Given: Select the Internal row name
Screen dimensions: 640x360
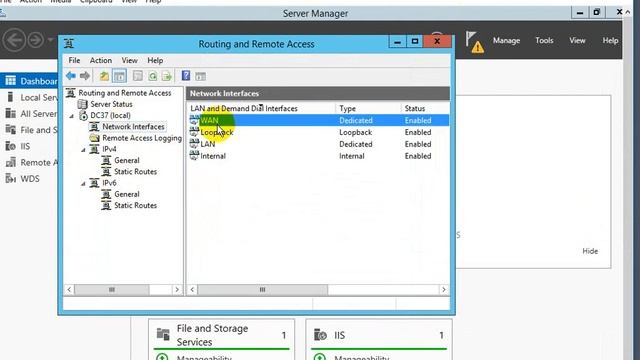Looking at the screenshot, I should [213, 156].
